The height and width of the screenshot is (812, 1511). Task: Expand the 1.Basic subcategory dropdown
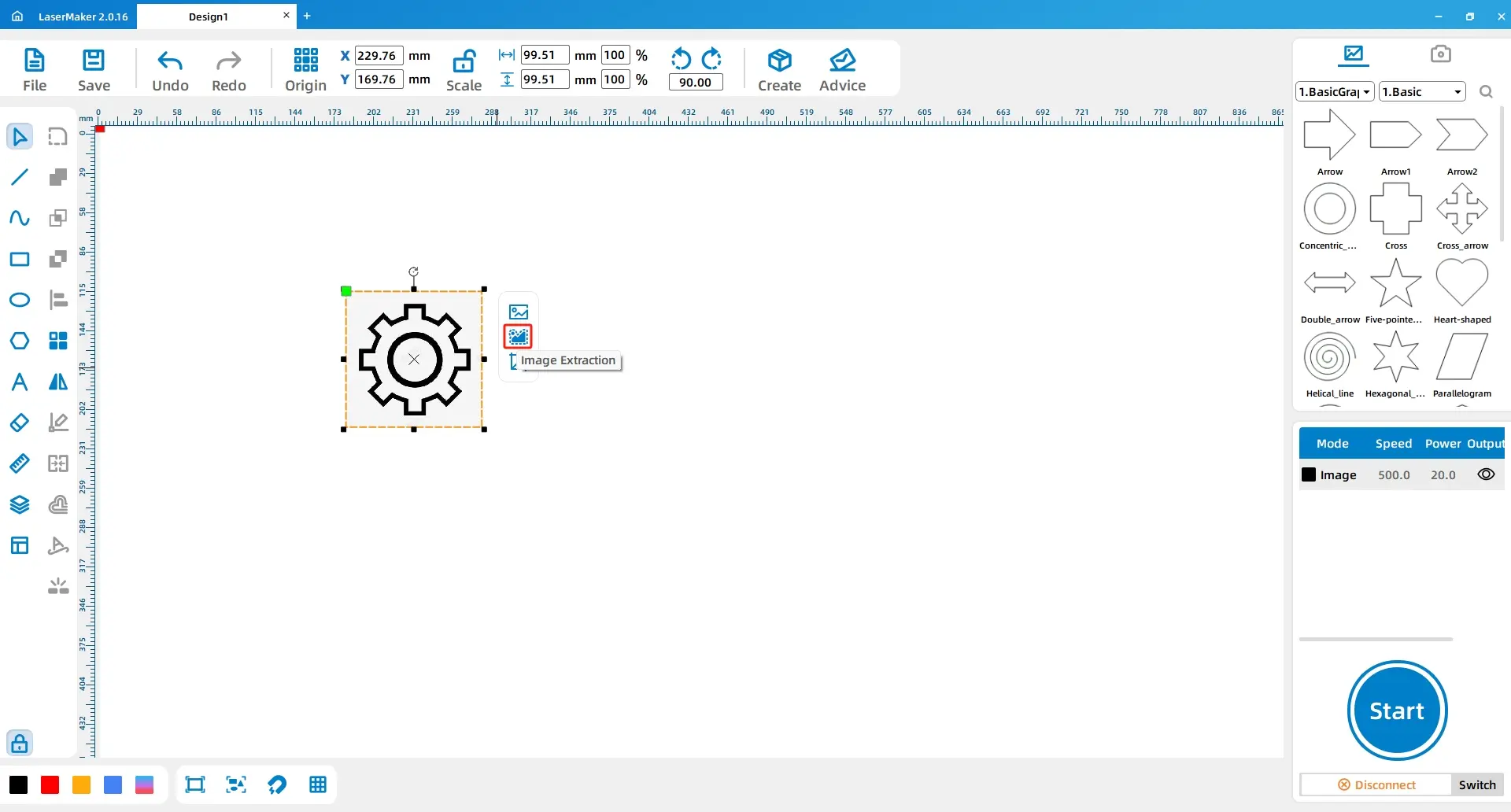coord(1422,92)
